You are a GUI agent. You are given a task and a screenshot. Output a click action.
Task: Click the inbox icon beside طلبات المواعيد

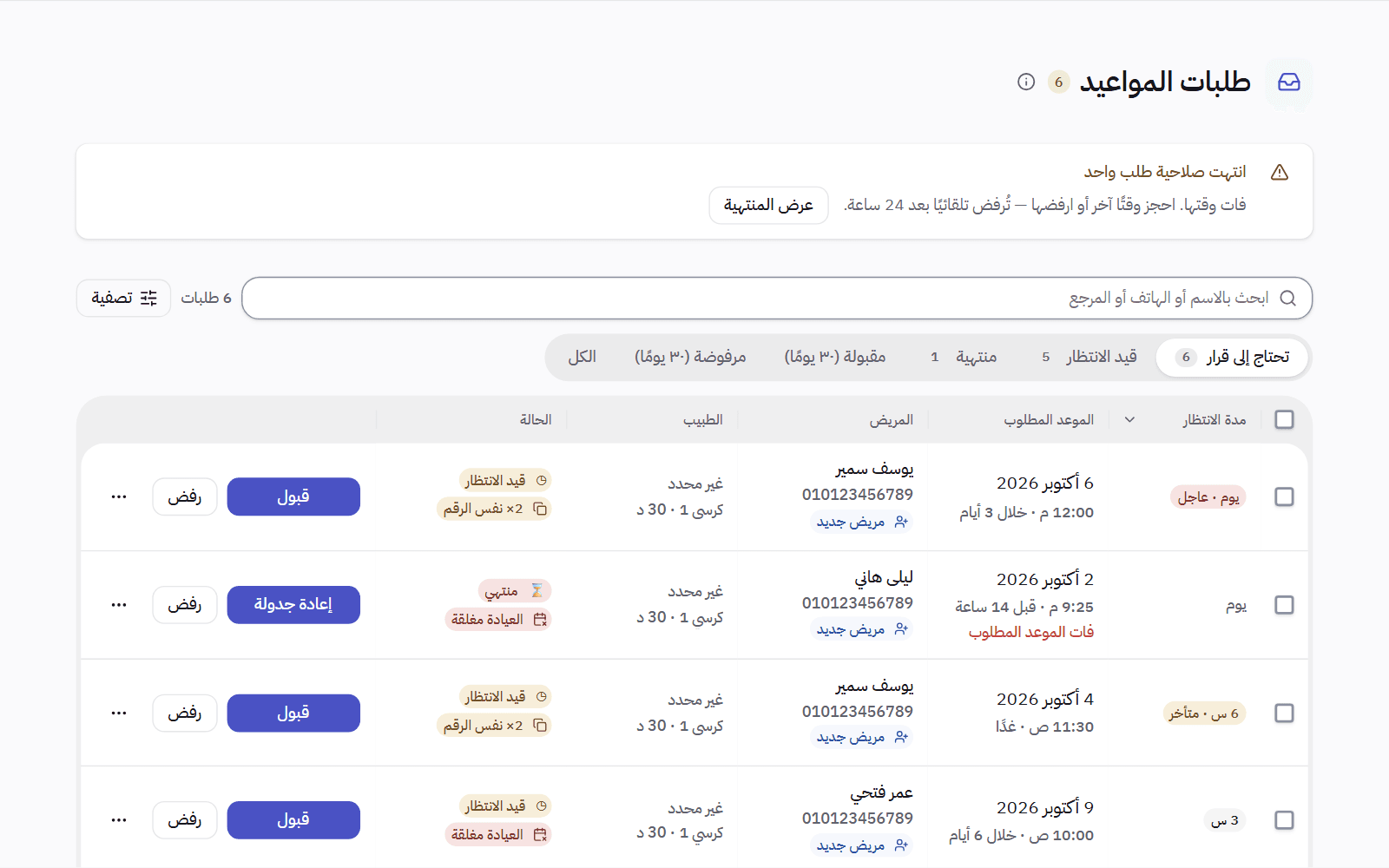pos(1289,82)
